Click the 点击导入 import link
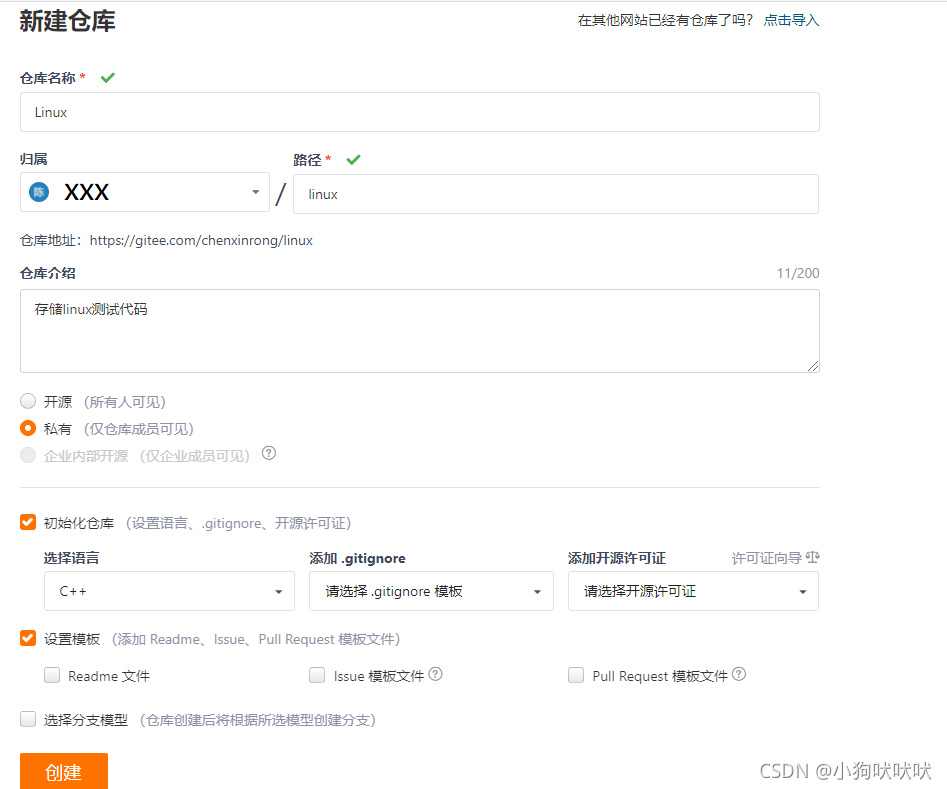 [791, 20]
